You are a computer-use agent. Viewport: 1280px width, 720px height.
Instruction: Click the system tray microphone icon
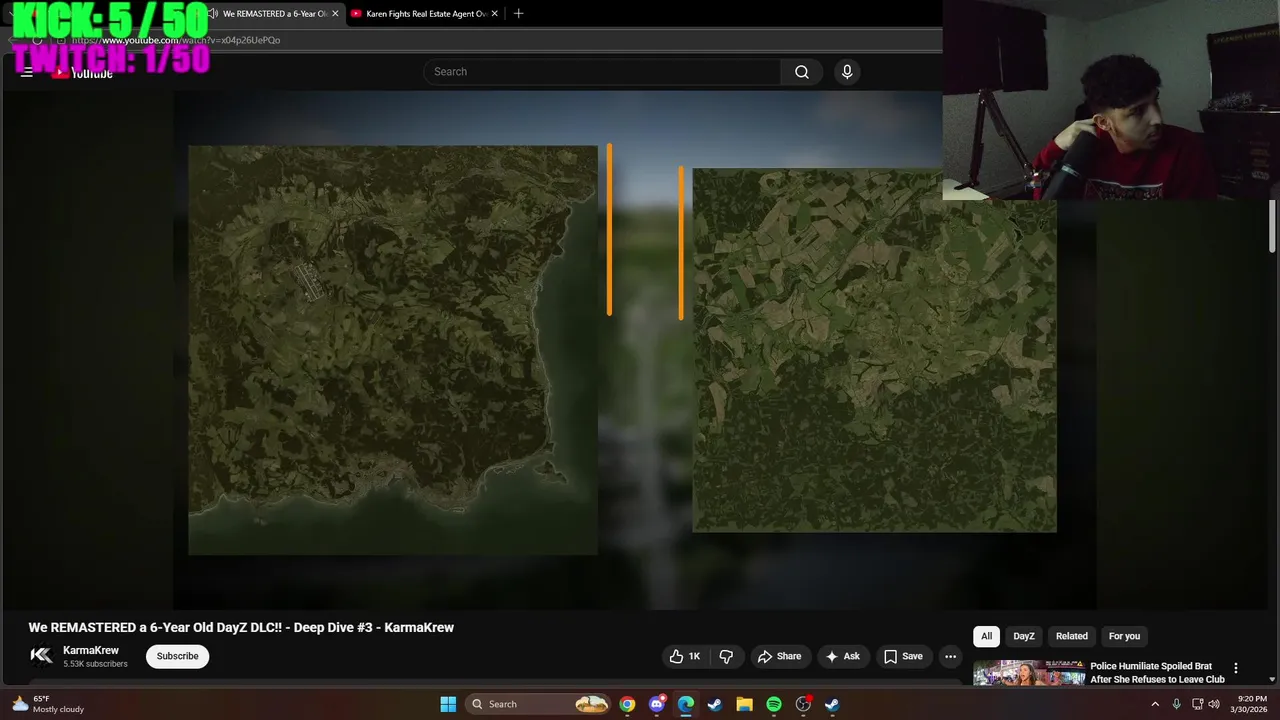[x=1176, y=704]
